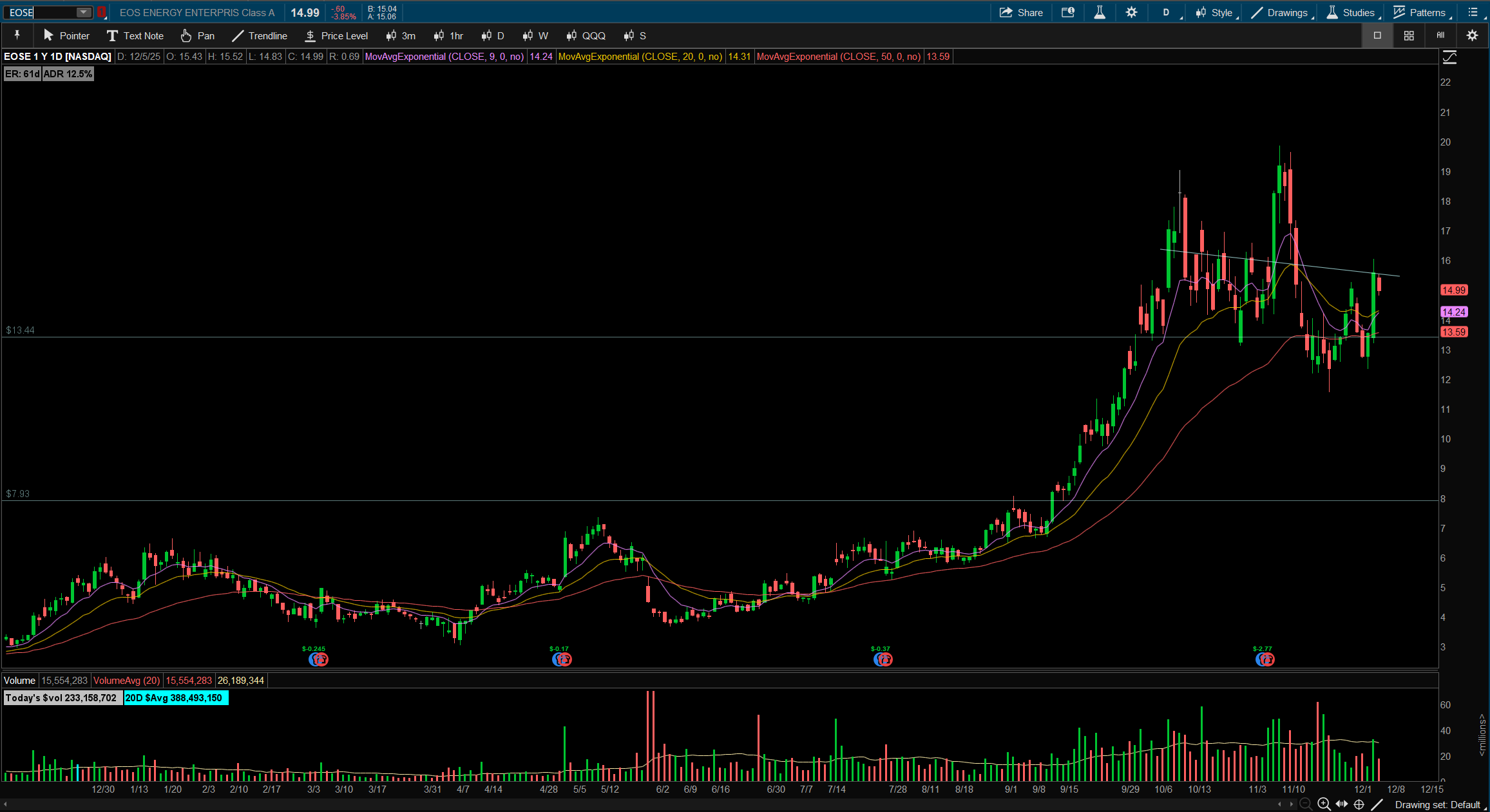Select the Trendline drawing tool
The height and width of the screenshot is (812, 1490).
[260, 35]
